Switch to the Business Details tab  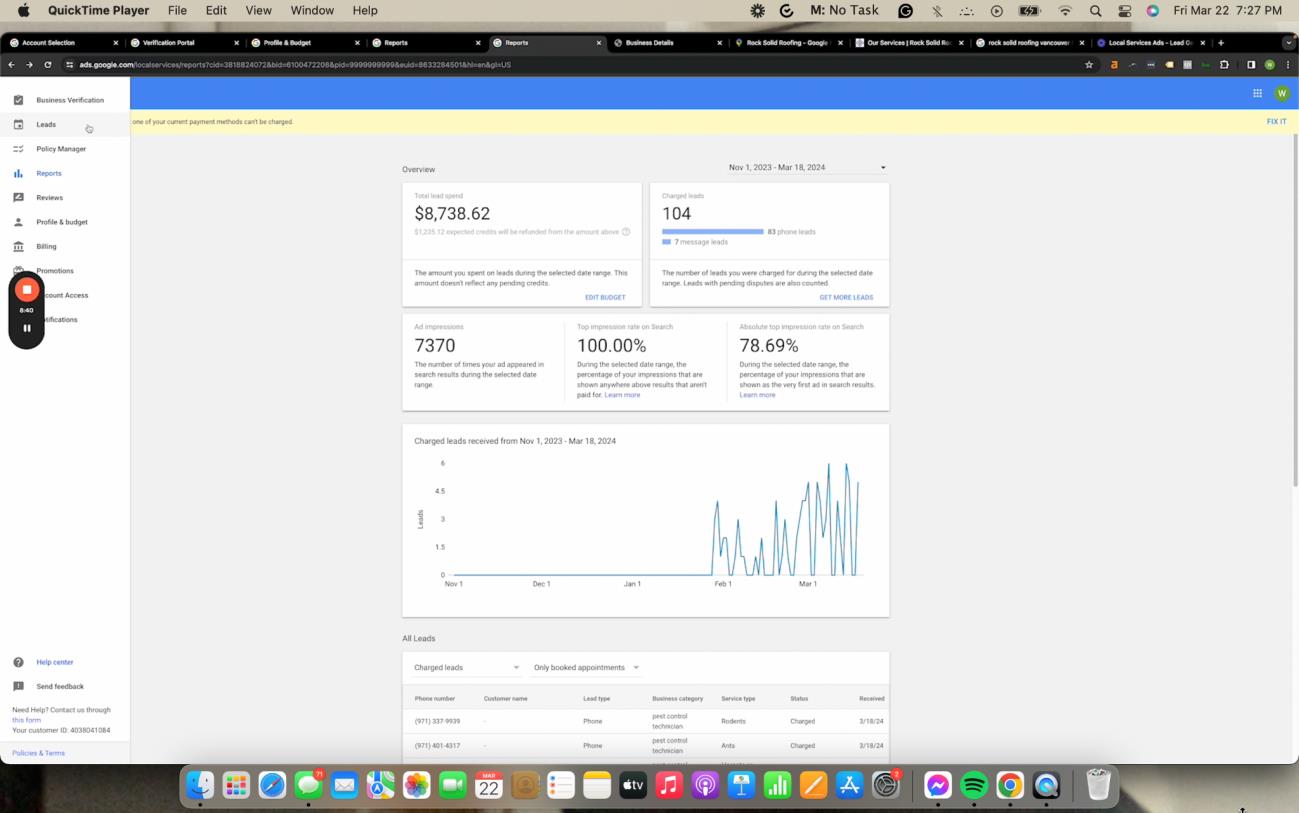(x=667, y=43)
